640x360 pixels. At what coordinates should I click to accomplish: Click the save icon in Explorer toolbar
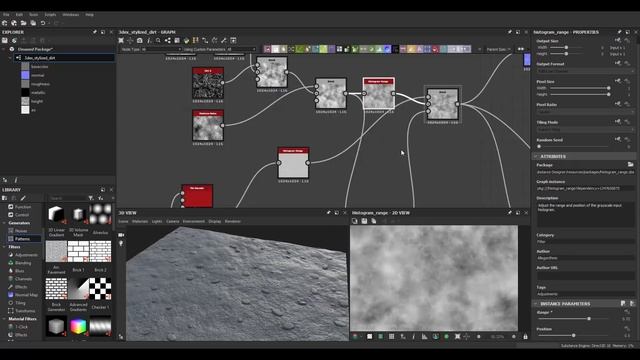point(5,40)
